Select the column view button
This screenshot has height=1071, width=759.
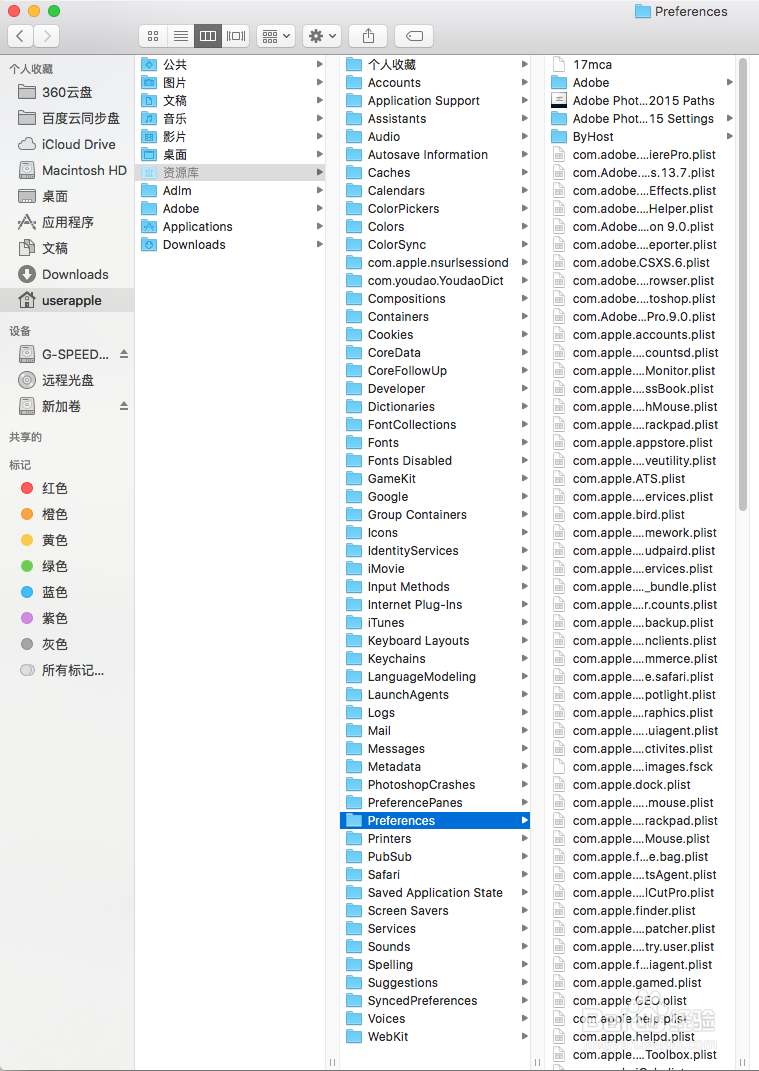tap(208, 36)
